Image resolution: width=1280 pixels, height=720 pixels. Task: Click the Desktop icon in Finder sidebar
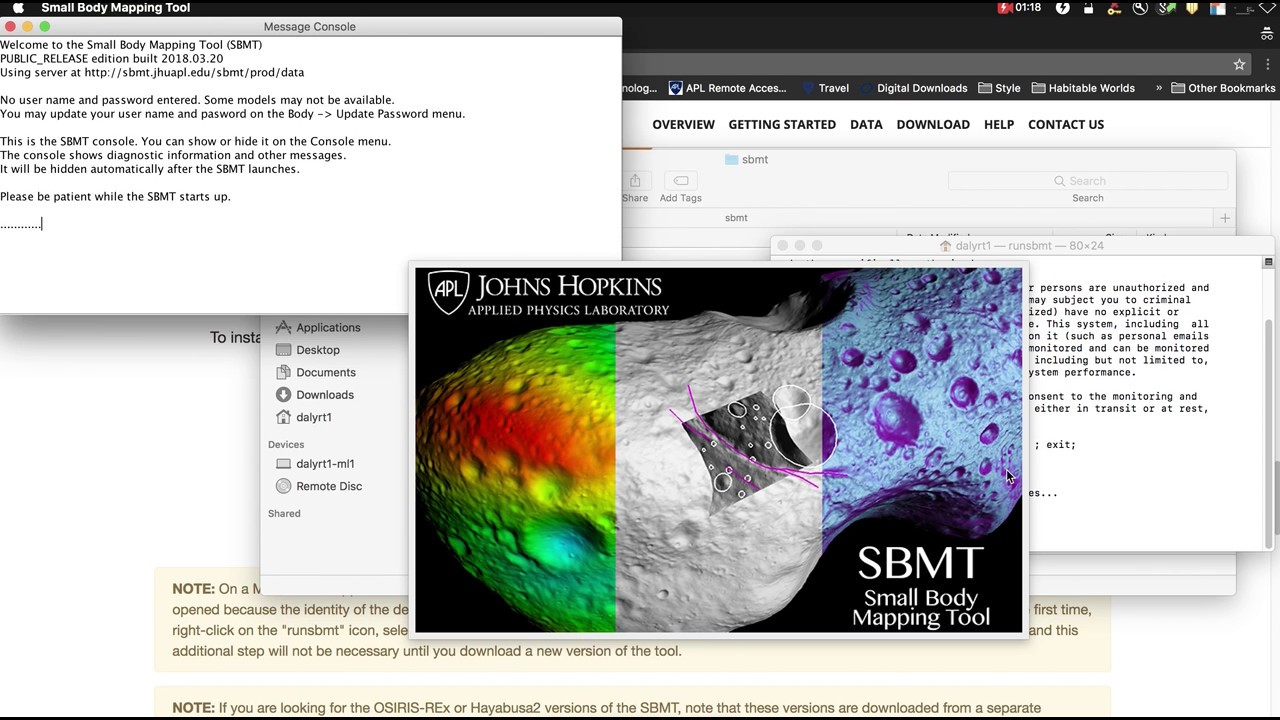283,350
